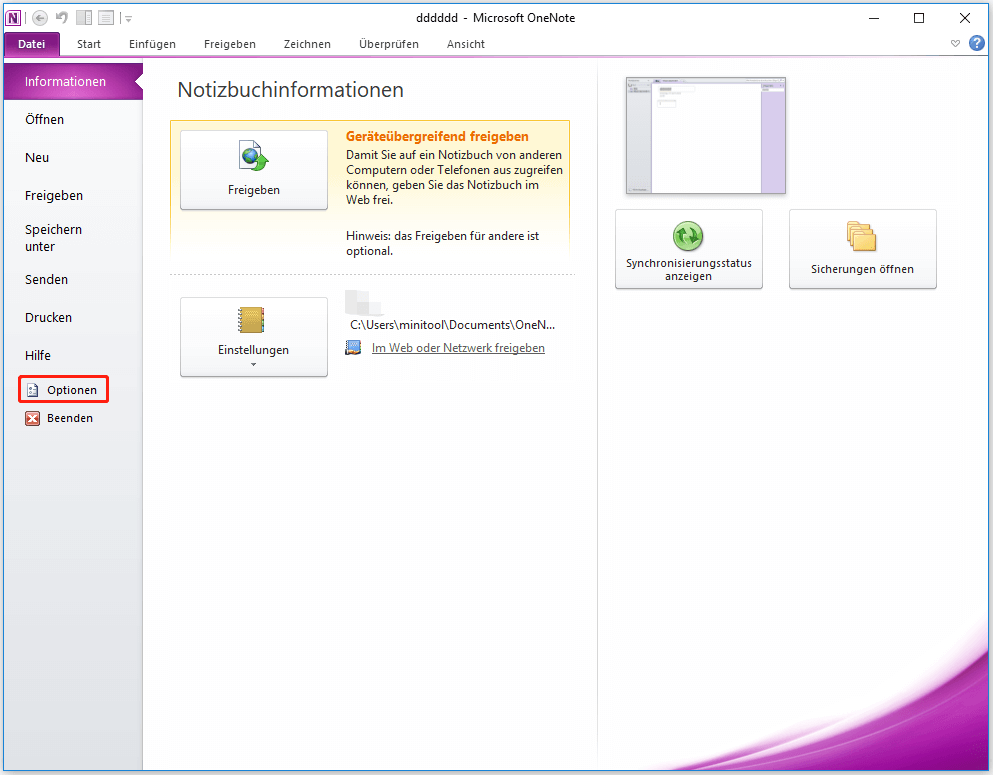This screenshot has width=993, height=775.
Task: Click Synchronisierungsstatus anzeigen button
Action: (689, 249)
